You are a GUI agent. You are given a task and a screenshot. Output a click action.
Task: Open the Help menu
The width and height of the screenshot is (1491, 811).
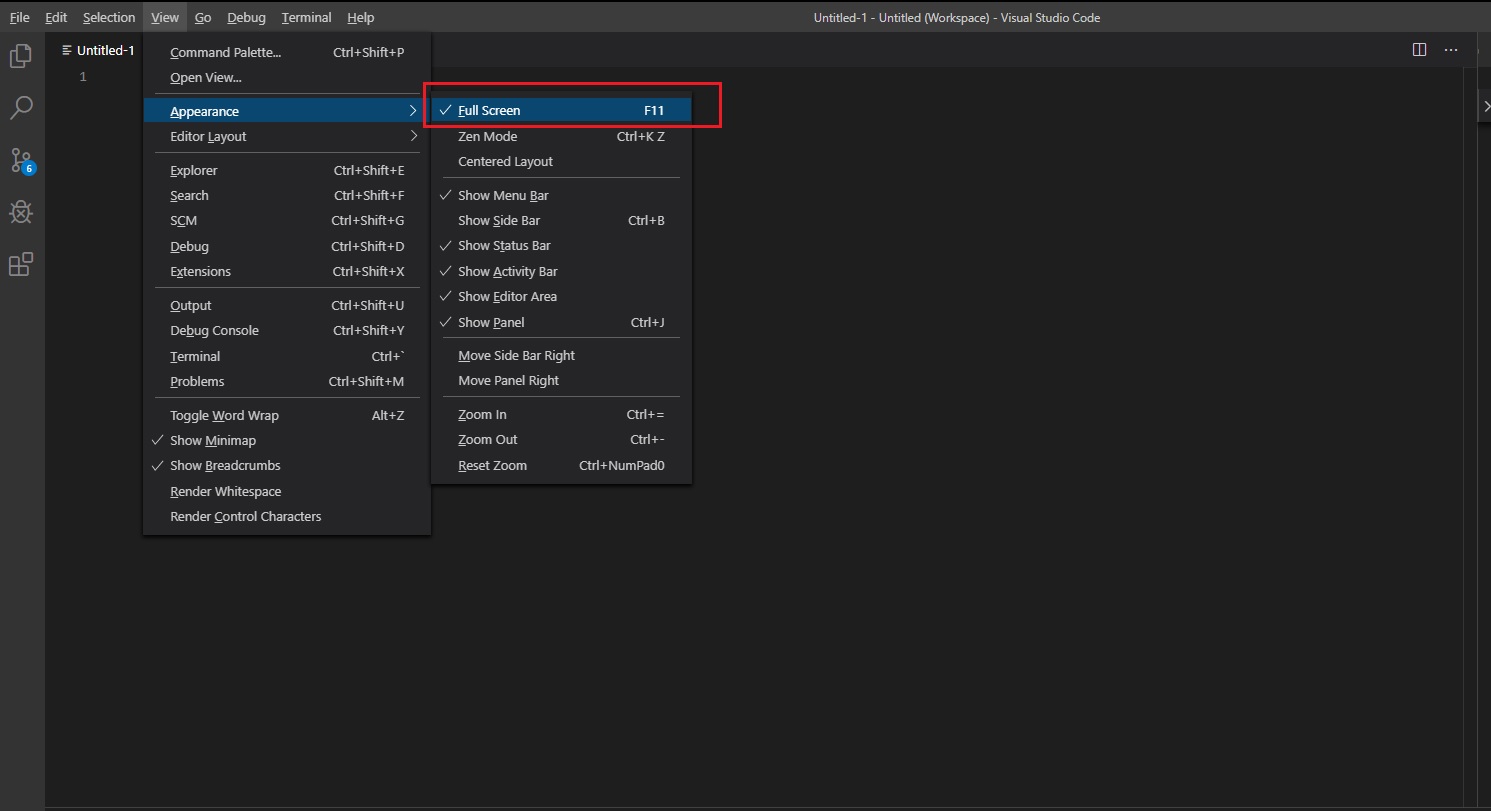coord(360,17)
